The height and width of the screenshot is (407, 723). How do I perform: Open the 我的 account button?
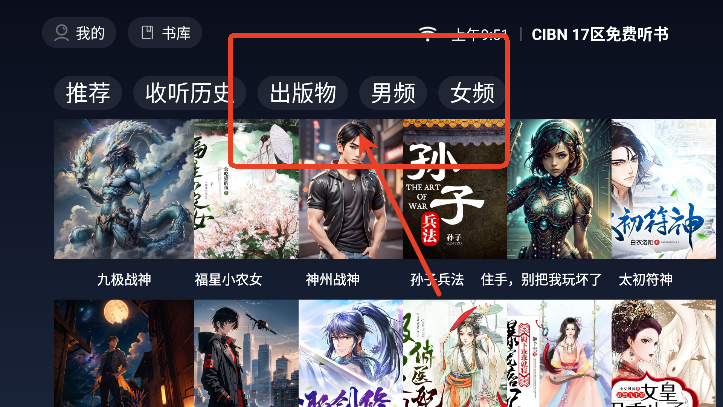point(79,33)
